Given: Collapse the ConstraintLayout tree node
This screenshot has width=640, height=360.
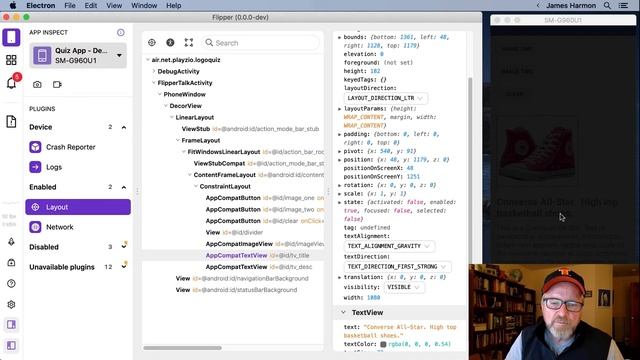Looking at the screenshot, I should click(196, 186).
